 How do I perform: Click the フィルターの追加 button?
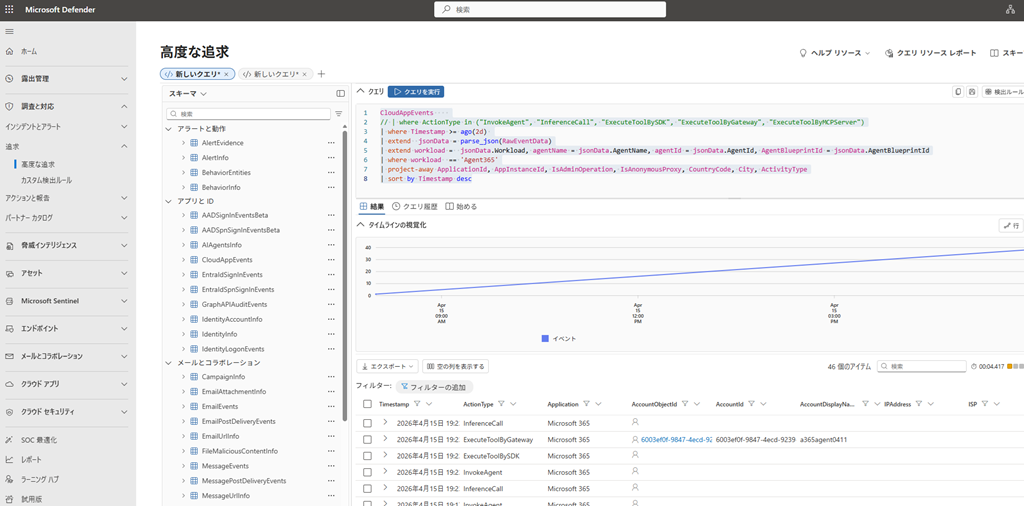tap(434, 387)
